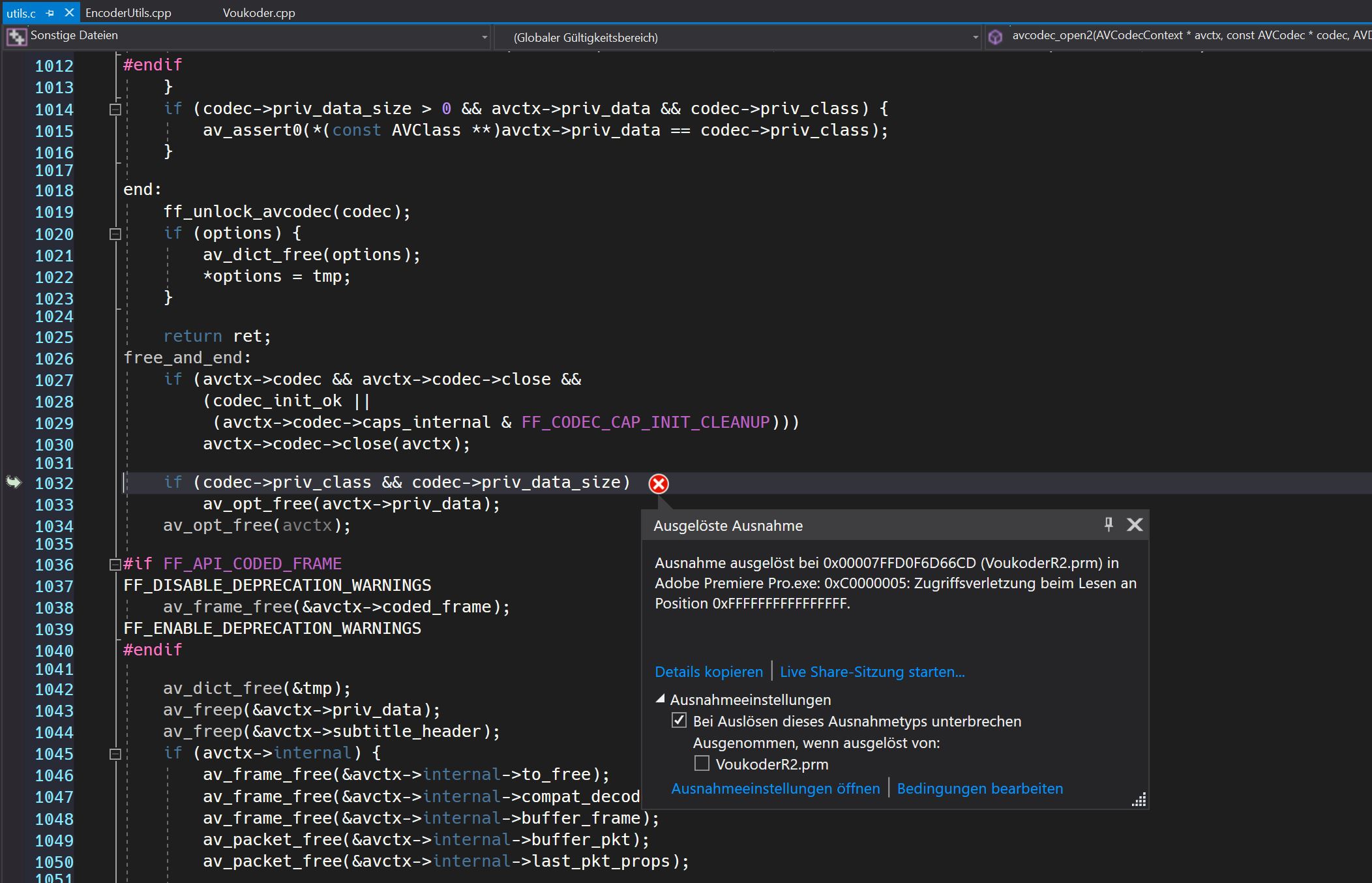
Task: Click the avcodec_open2 function cube icon
Action: pos(995,37)
